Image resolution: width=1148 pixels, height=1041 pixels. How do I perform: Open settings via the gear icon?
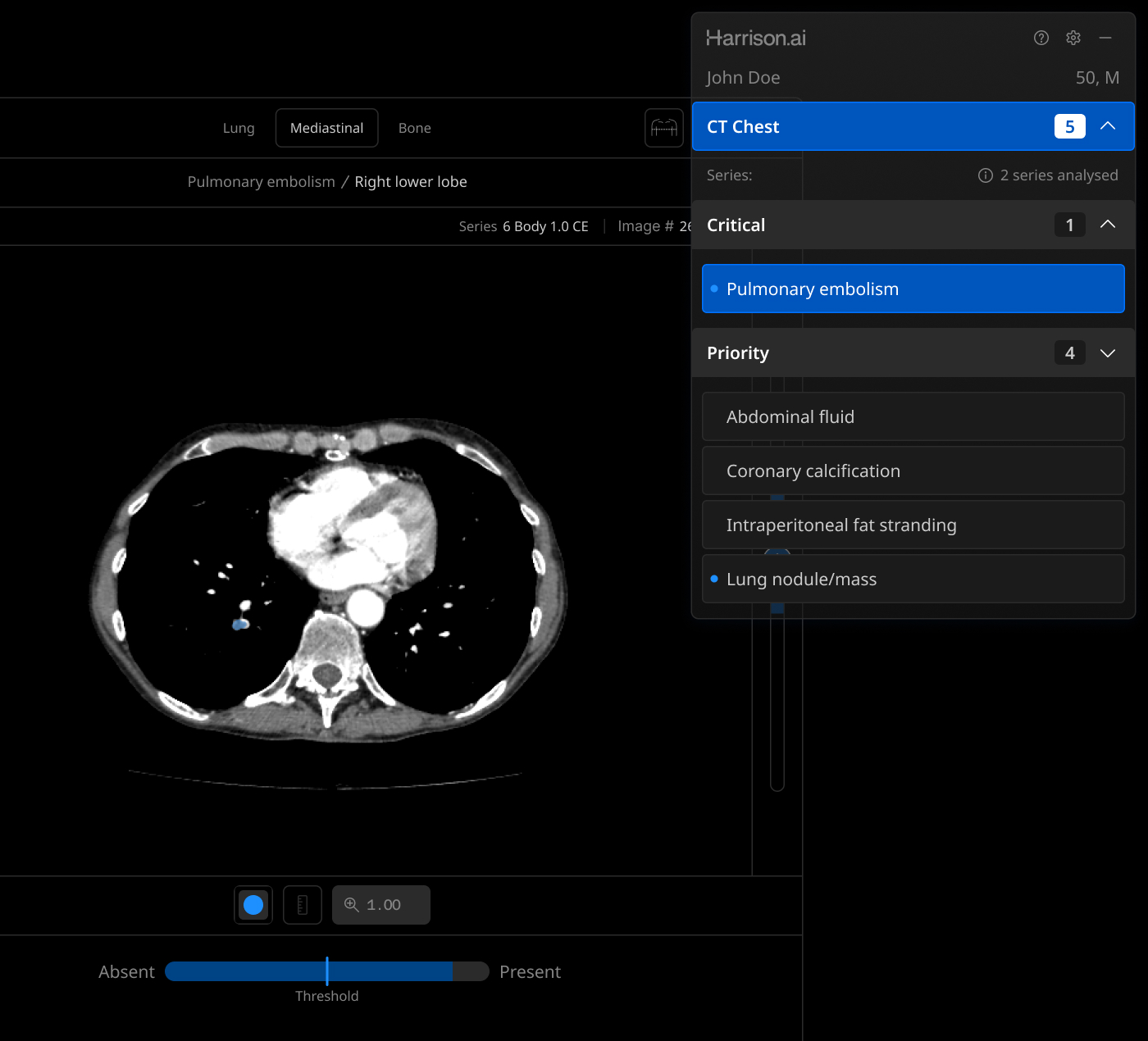click(x=1073, y=38)
